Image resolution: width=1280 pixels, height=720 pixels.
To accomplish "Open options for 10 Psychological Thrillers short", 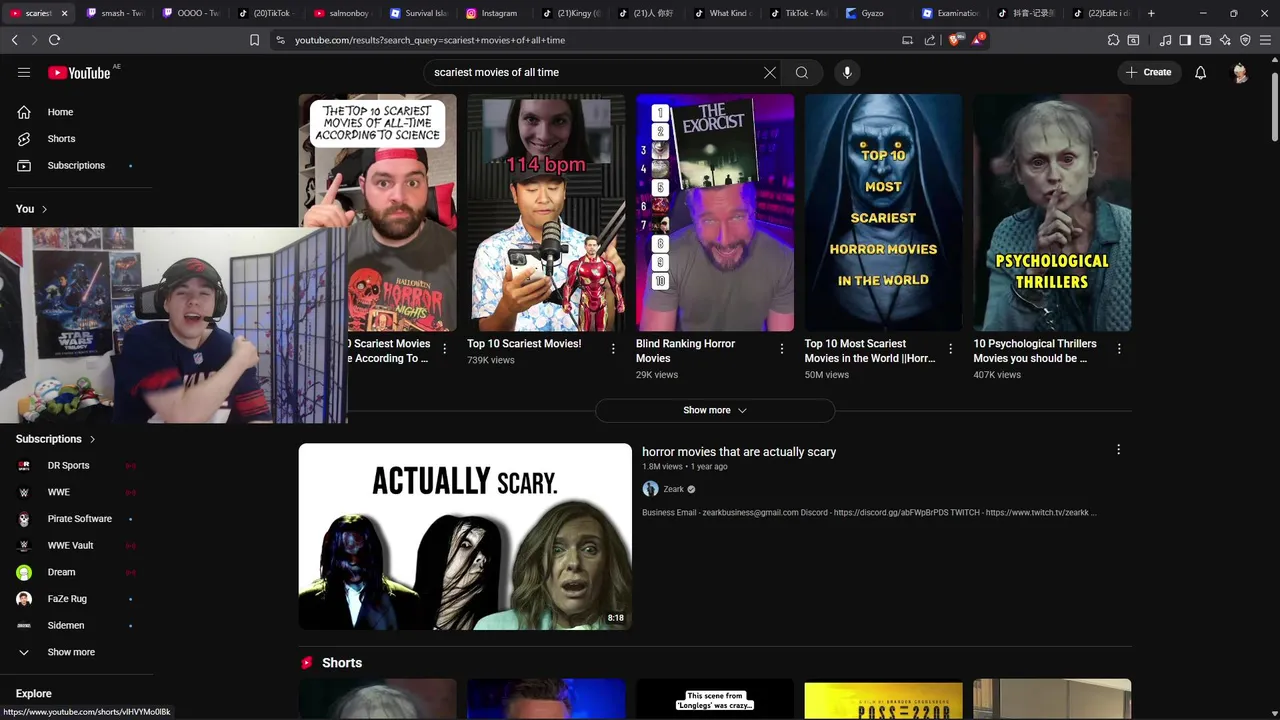I will coord(1119,348).
